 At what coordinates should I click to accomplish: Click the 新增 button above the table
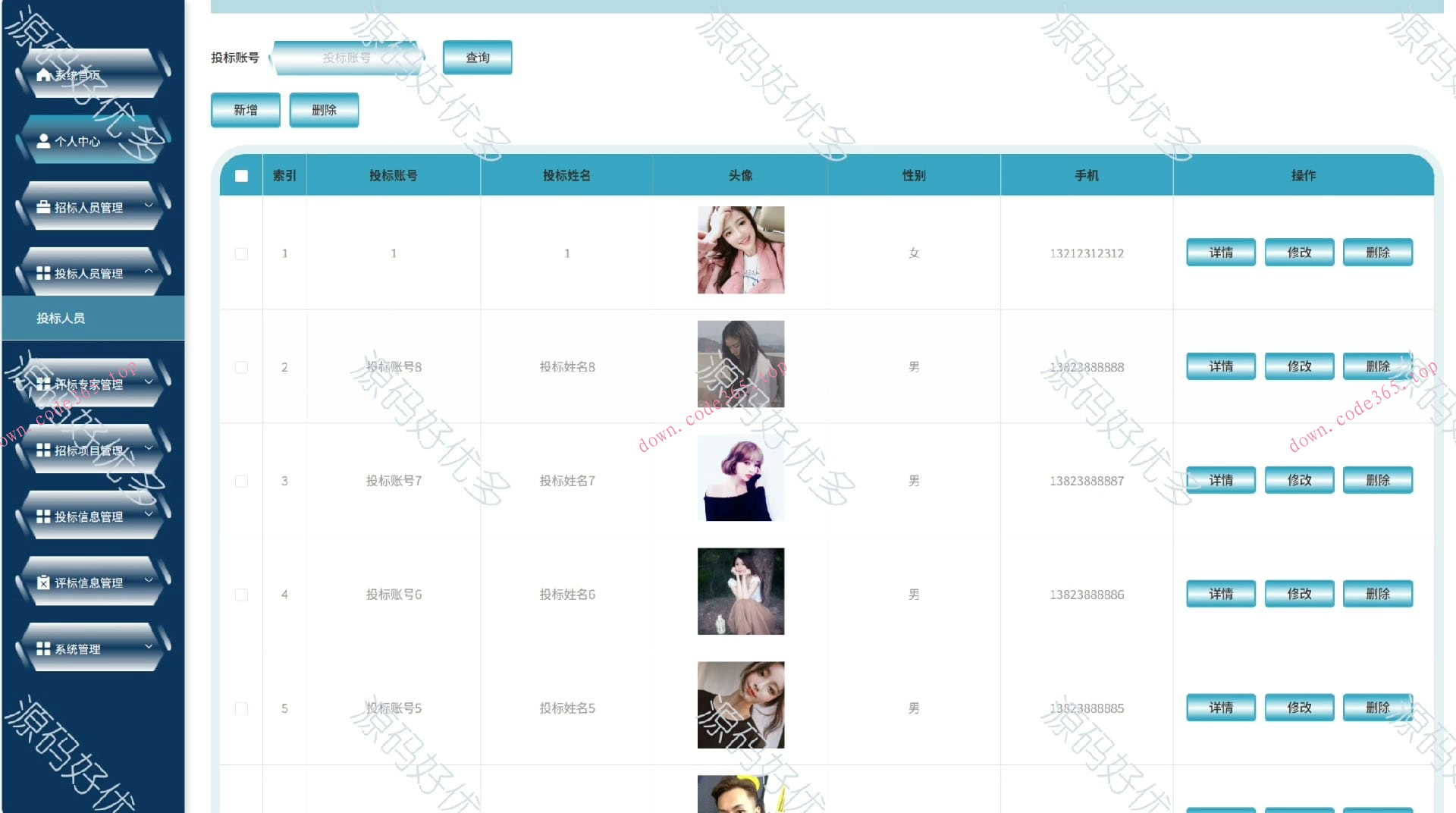pyautogui.click(x=246, y=110)
